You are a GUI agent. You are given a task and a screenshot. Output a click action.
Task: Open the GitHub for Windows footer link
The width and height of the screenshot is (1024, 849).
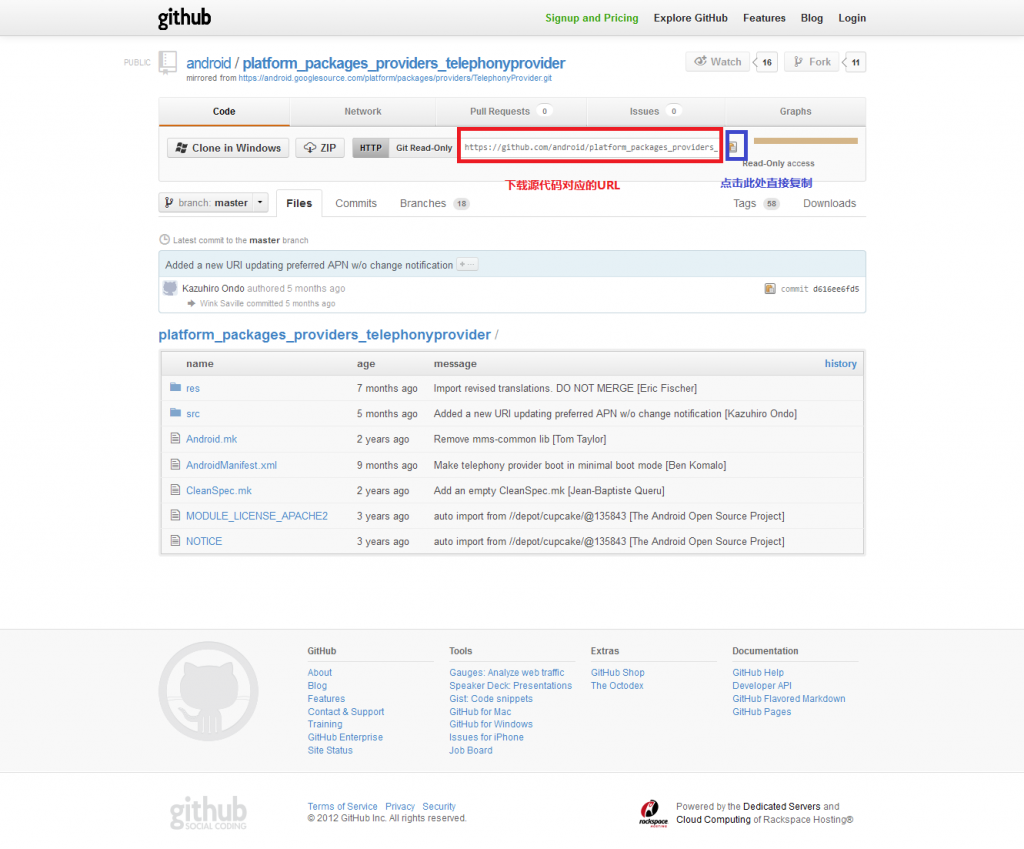(x=490, y=724)
